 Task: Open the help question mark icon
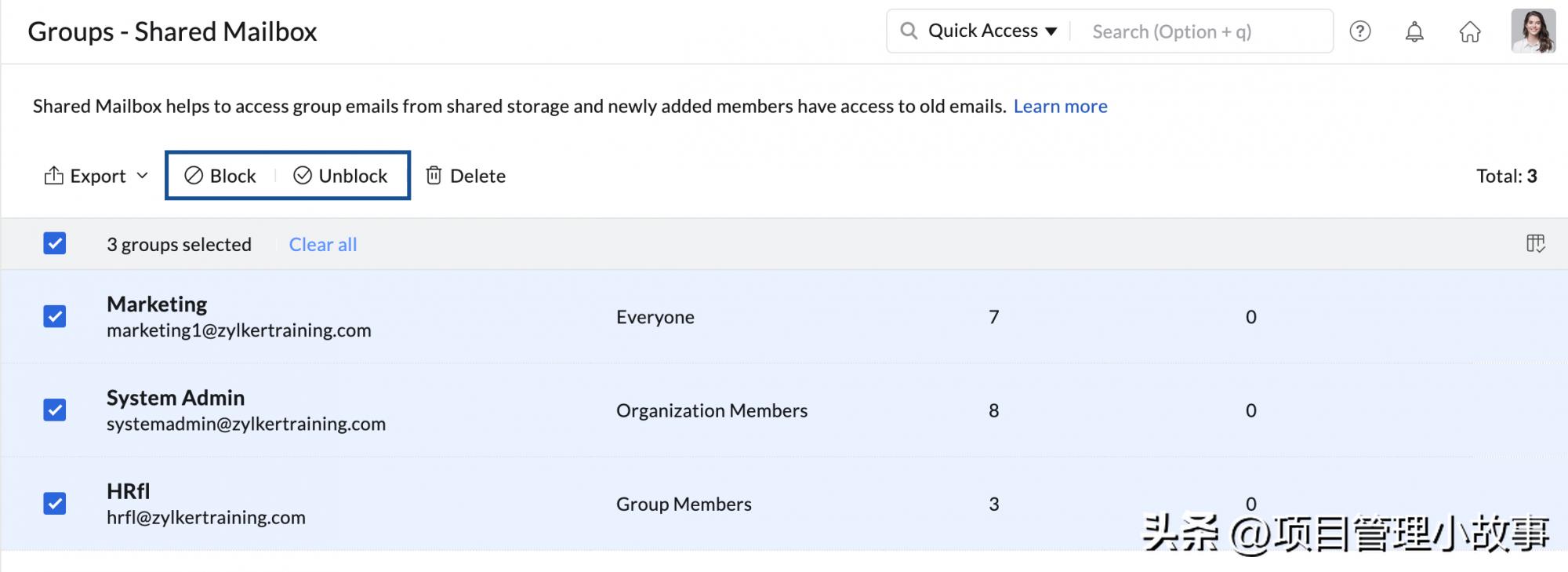coord(1359,31)
